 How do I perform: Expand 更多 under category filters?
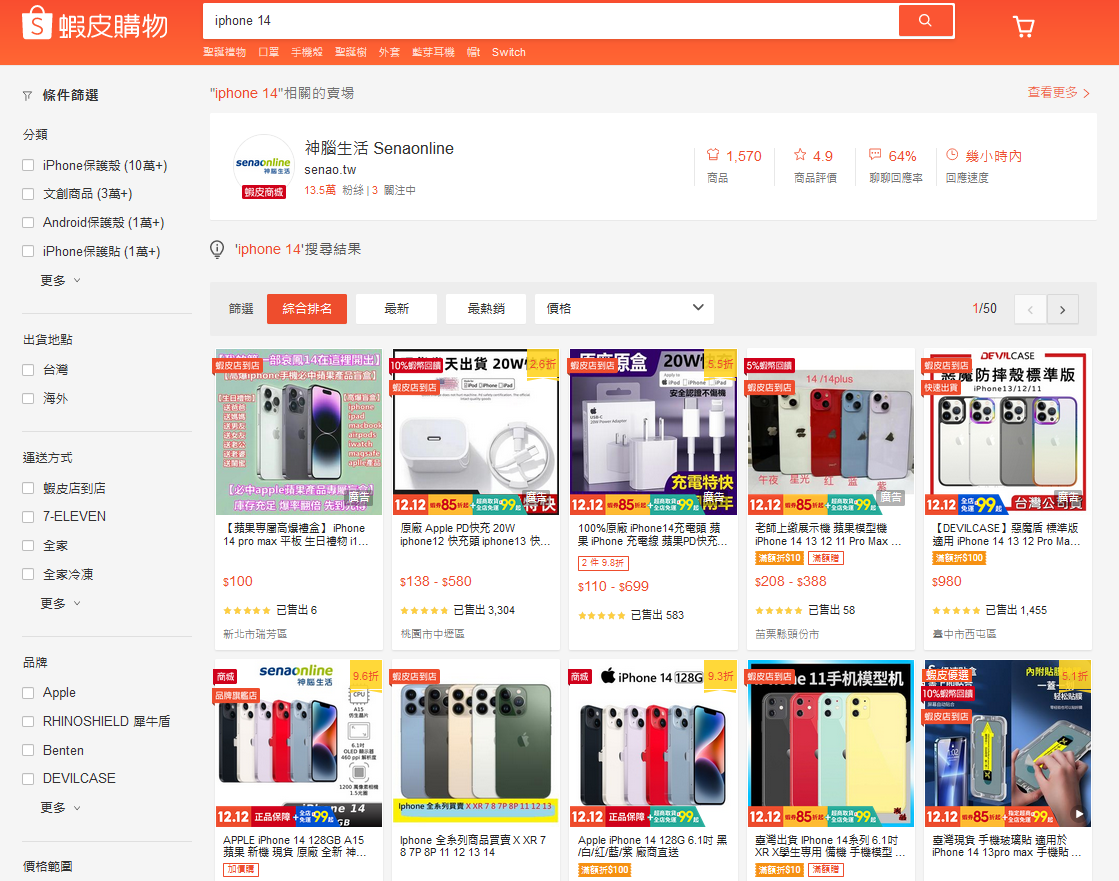point(60,280)
